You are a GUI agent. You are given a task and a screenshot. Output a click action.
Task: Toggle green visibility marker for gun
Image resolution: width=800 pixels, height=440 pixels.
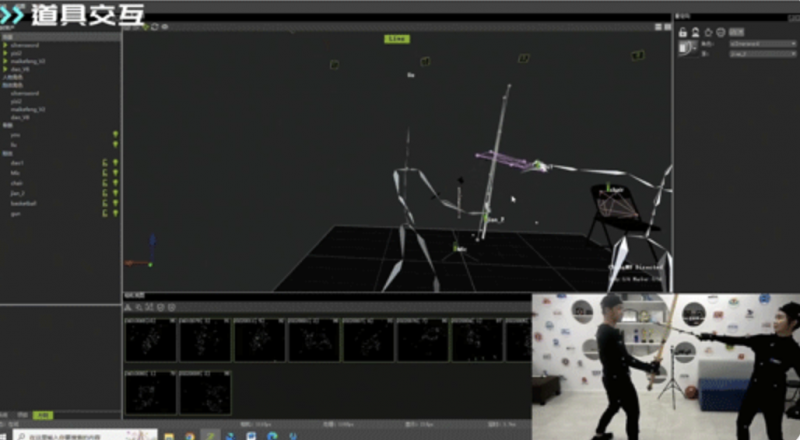click(x=116, y=213)
